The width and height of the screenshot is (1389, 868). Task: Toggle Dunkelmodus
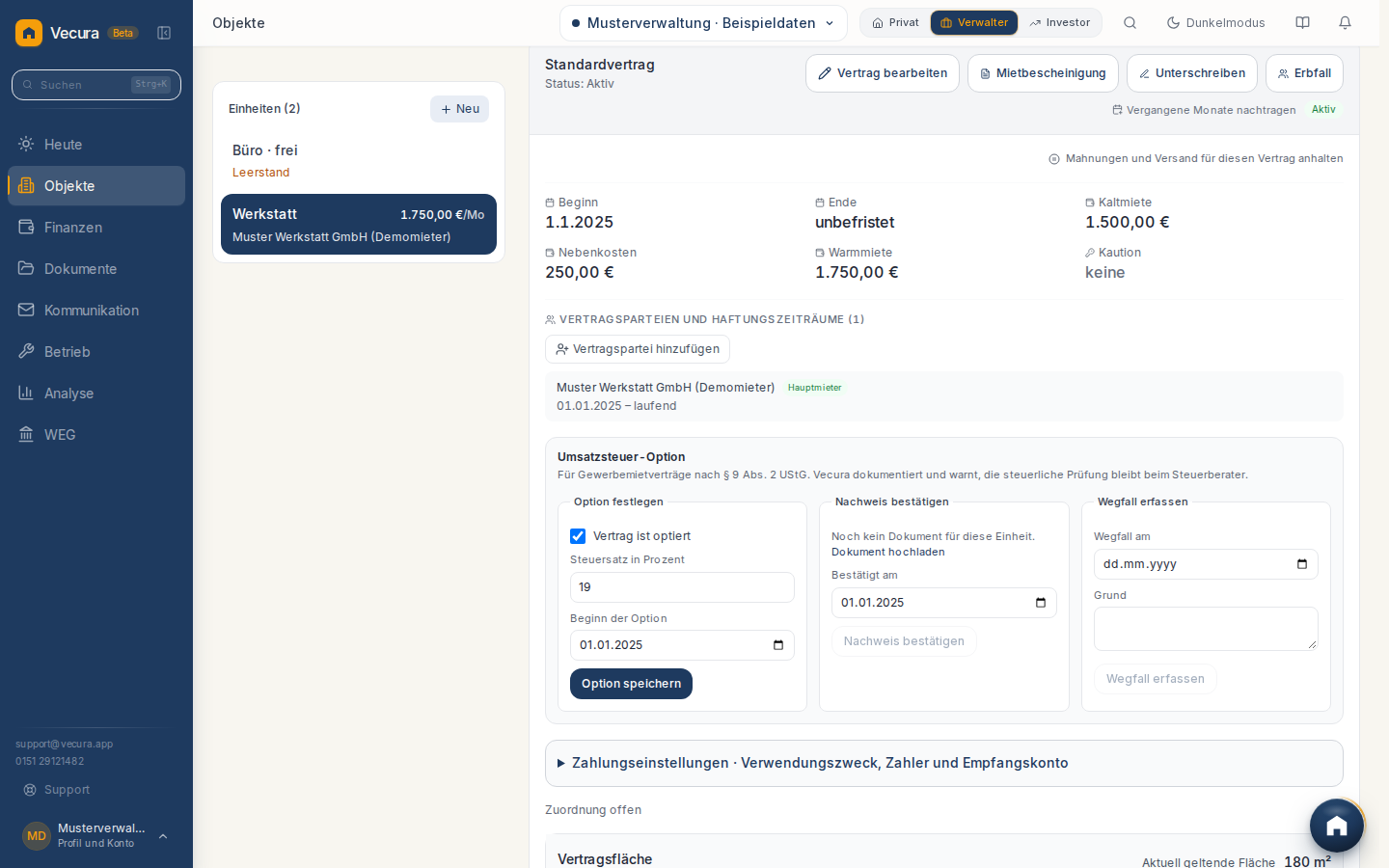(x=1215, y=23)
